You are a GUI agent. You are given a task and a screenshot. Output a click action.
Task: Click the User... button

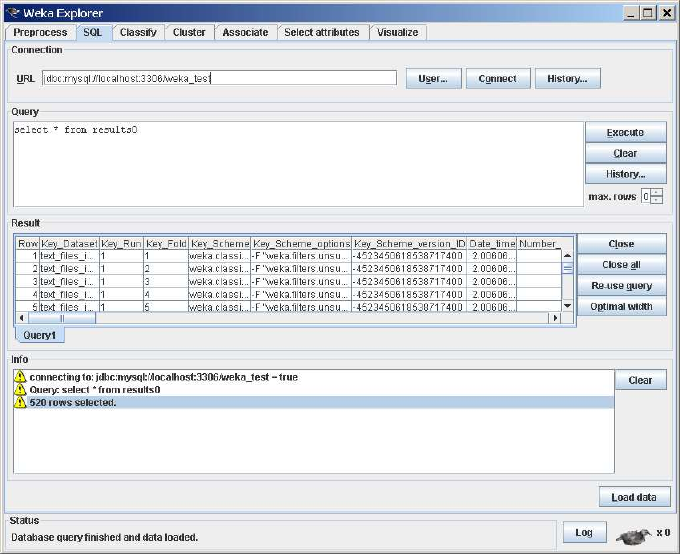click(x=433, y=79)
